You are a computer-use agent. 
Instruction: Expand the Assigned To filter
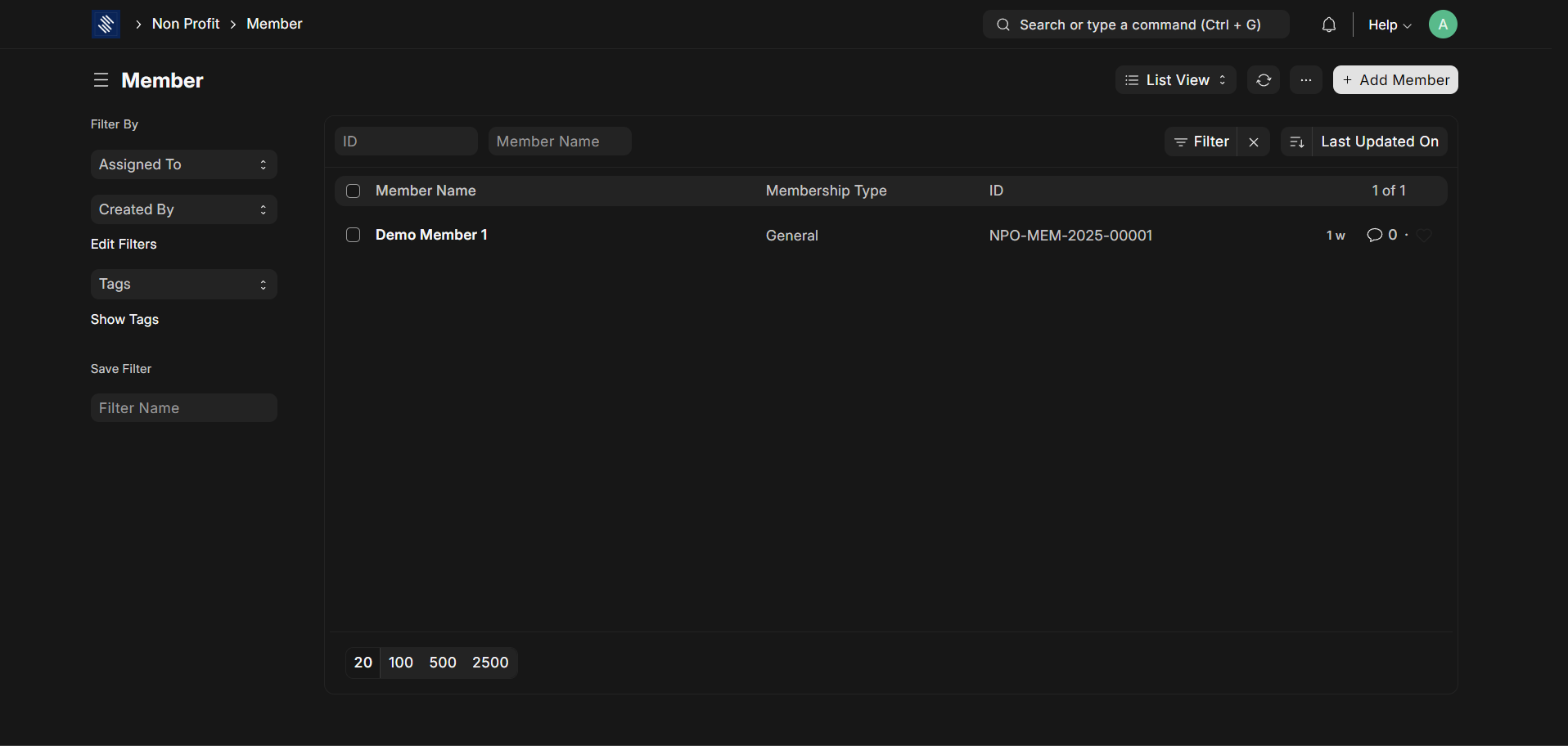183,164
